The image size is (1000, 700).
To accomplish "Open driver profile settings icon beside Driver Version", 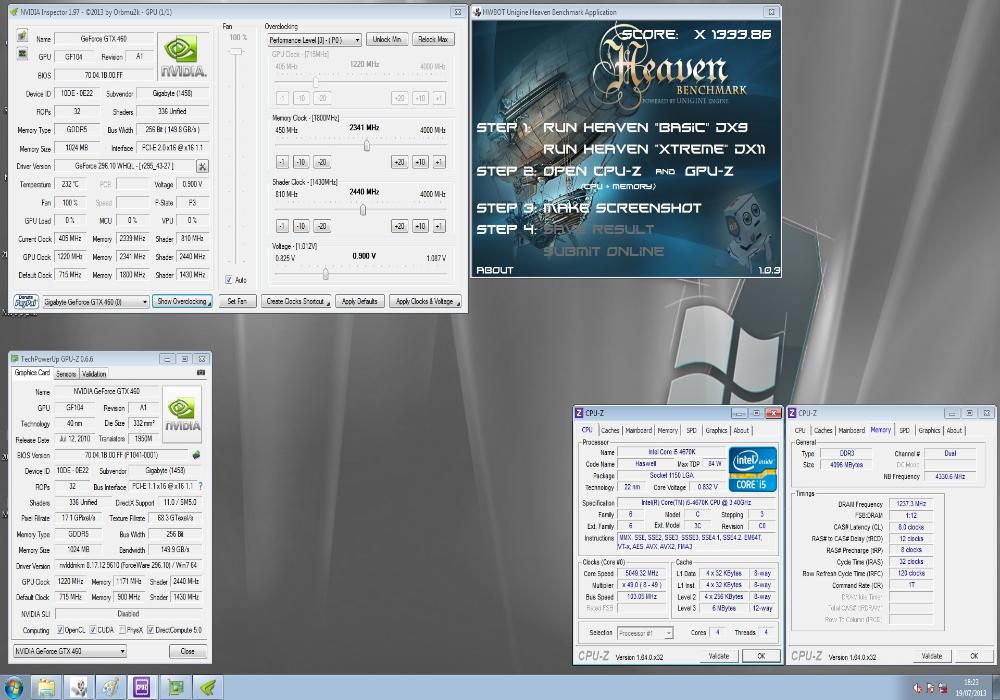I will click(x=202, y=166).
